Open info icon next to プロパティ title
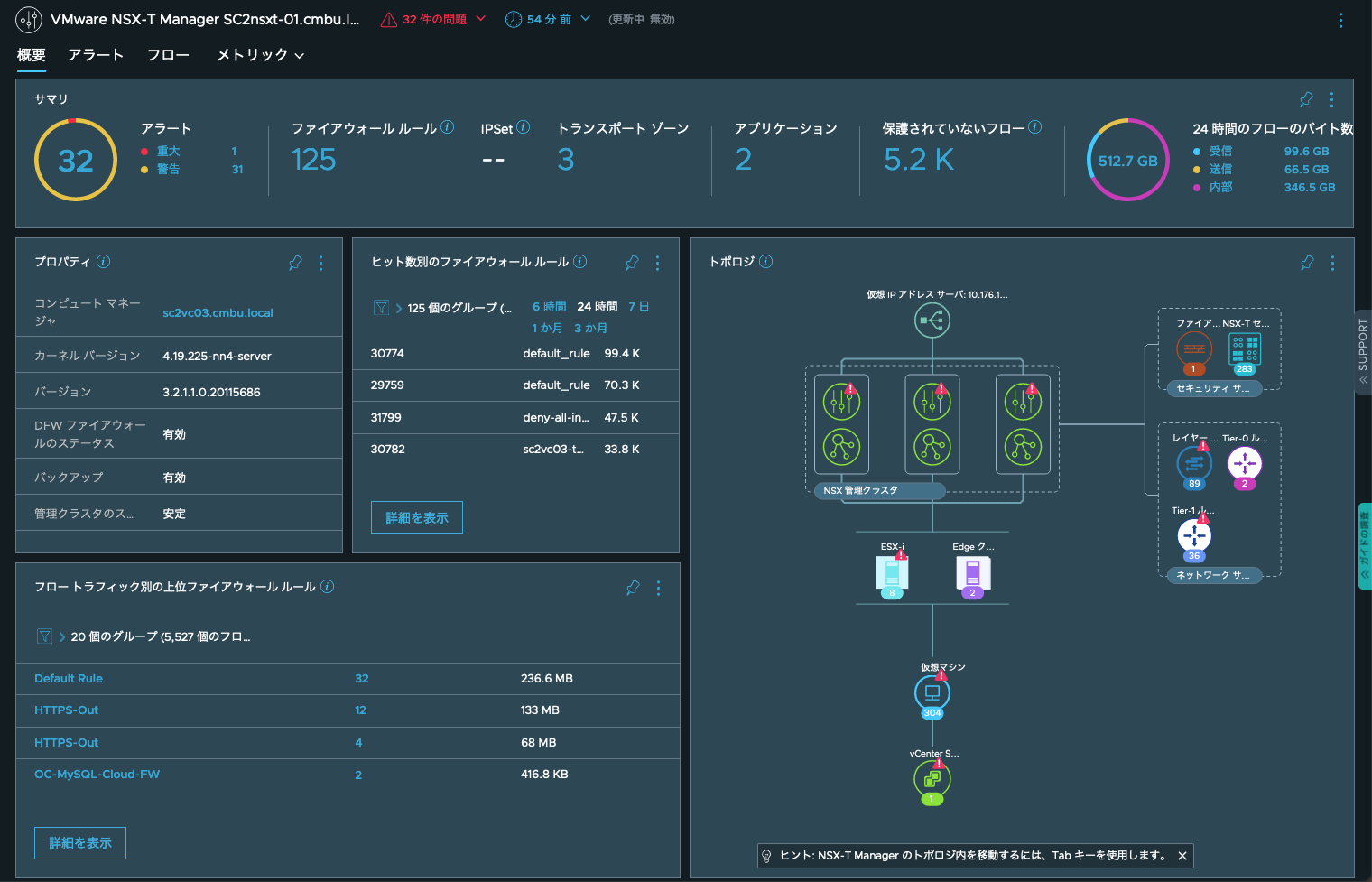 (104, 262)
